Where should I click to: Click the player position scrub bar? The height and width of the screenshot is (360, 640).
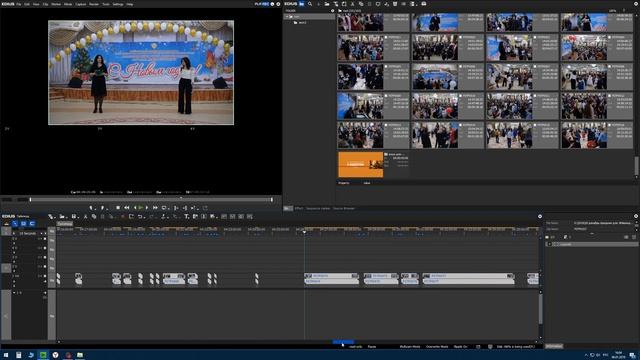tap(151, 200)
